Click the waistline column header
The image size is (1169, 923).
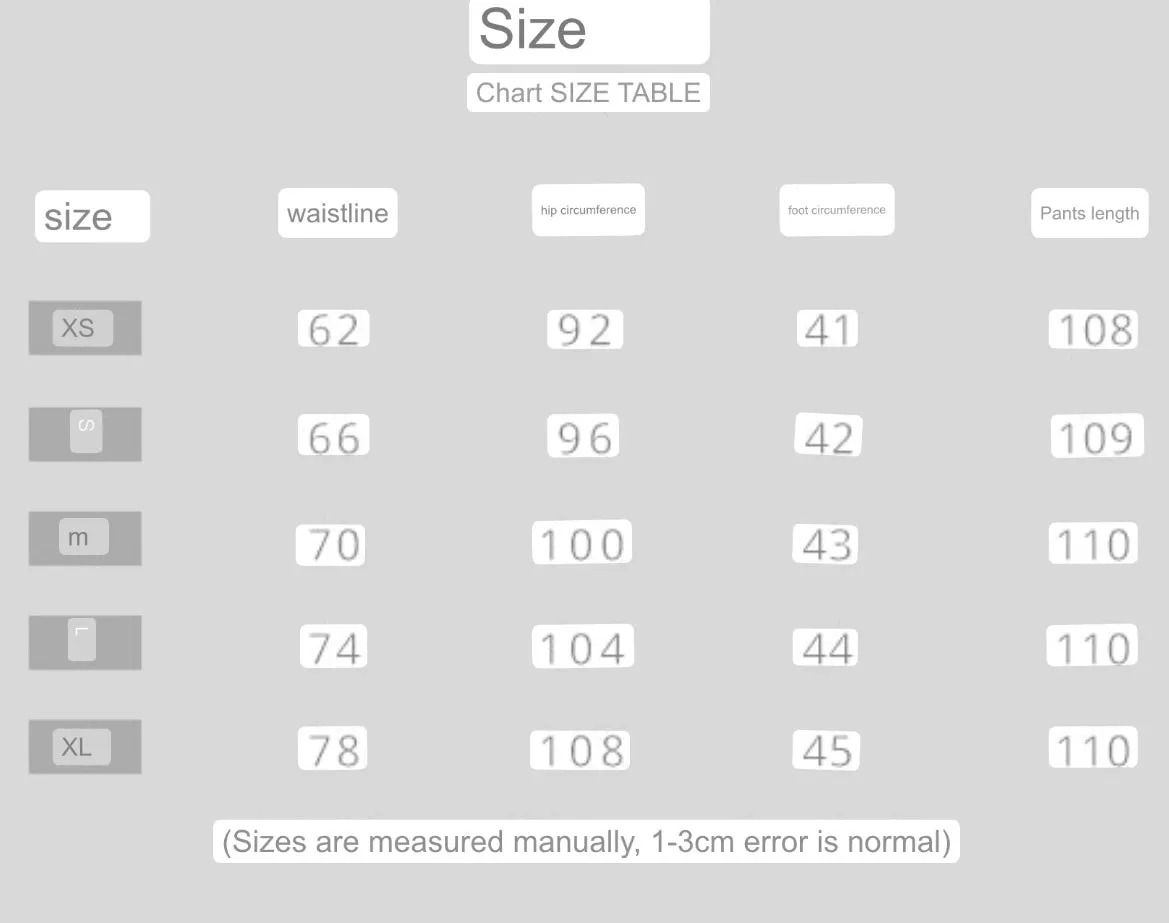[338, 213]
